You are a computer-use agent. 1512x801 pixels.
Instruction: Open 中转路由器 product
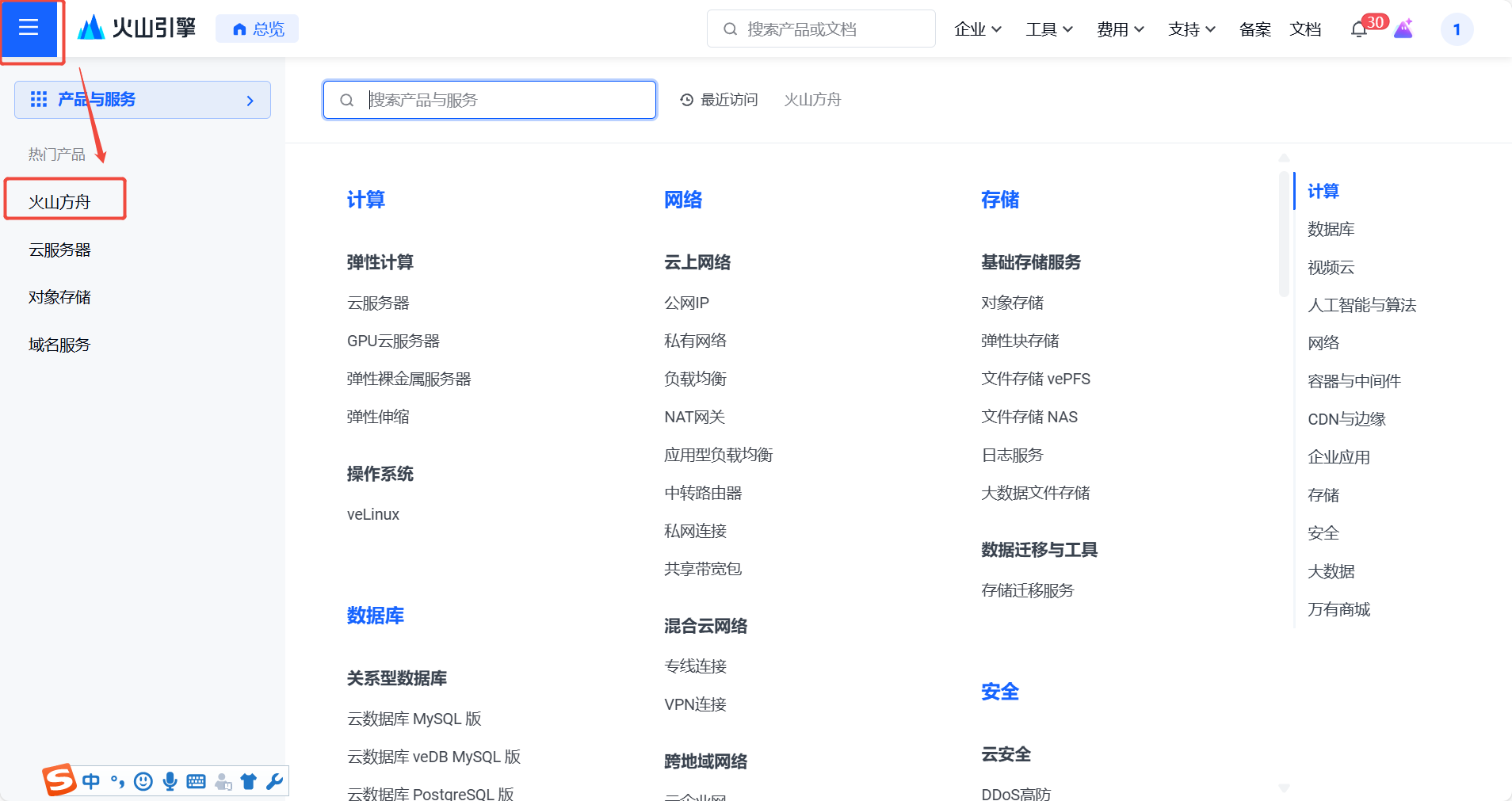click(x=704, y=493)
